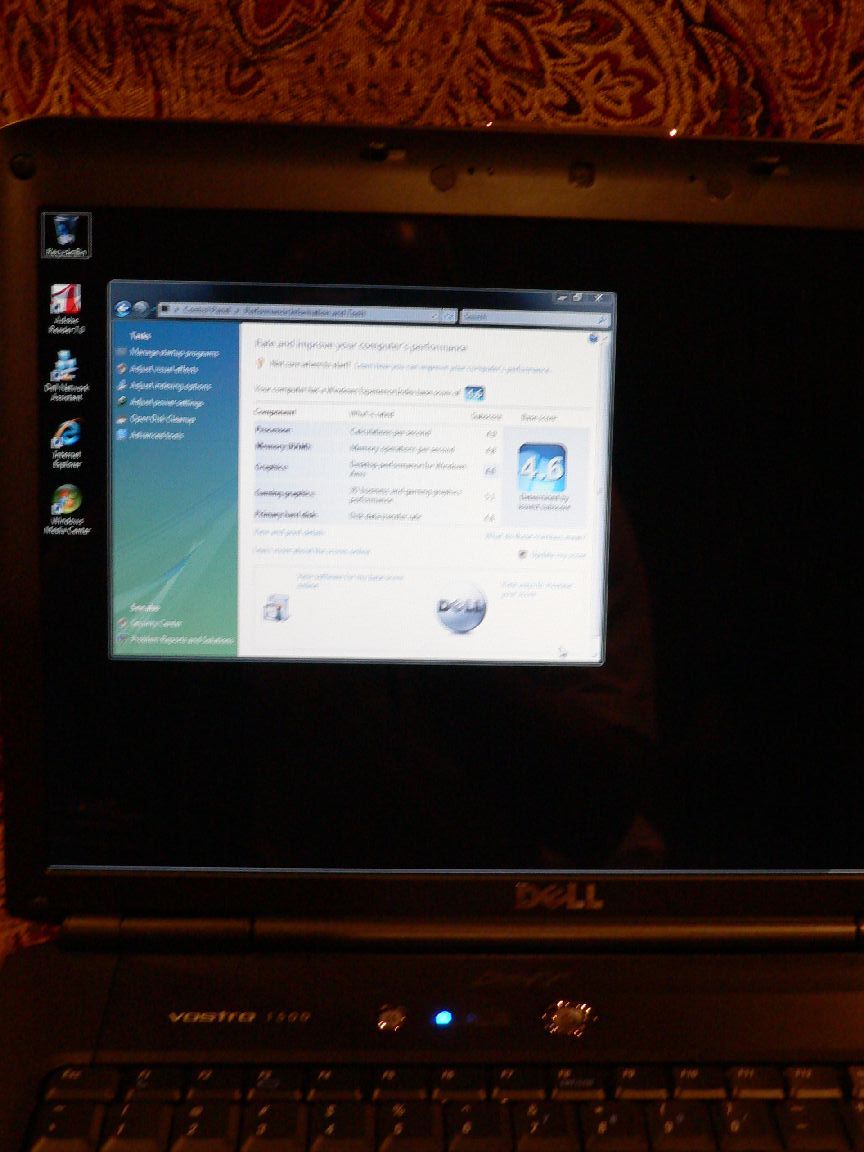
Task: Click the Refresh button beside the address bar
Action: [449, 317]
